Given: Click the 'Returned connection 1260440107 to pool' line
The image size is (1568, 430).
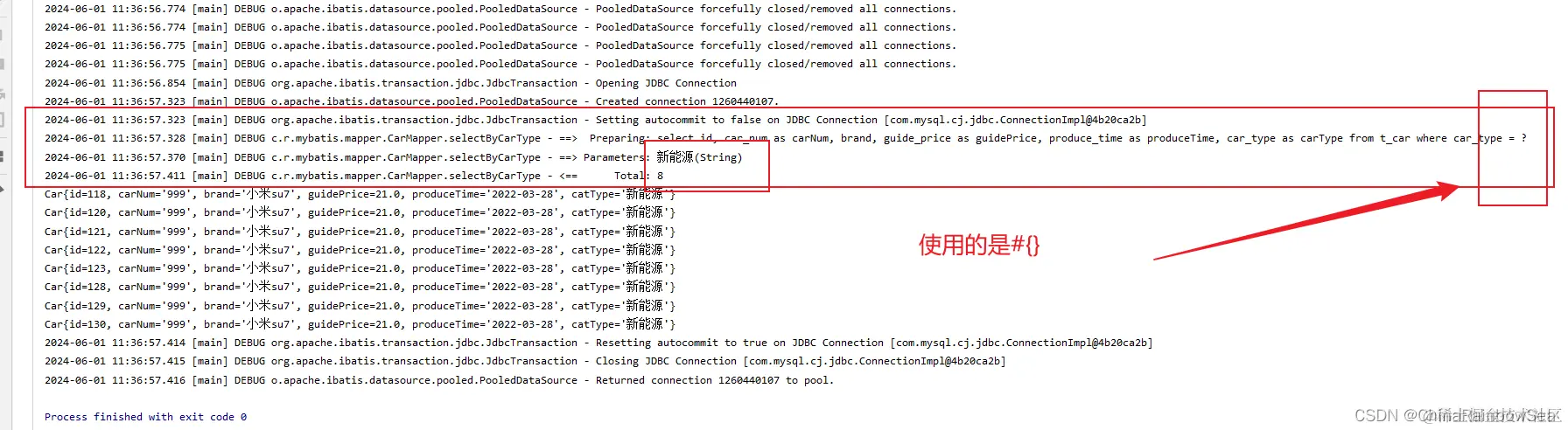Looking at the screenshot, I should tap(439, 380).
